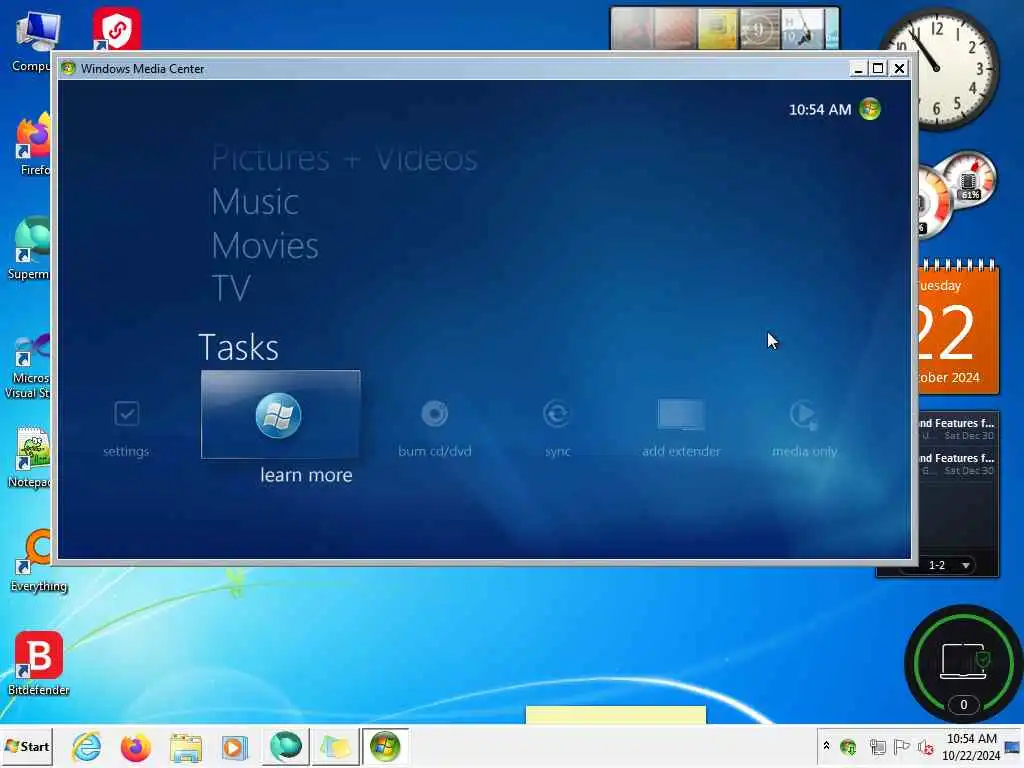Click the slideshow gadget thumbnail strip
Viewport: 1024px width, 768px height.
coord(724,28)
